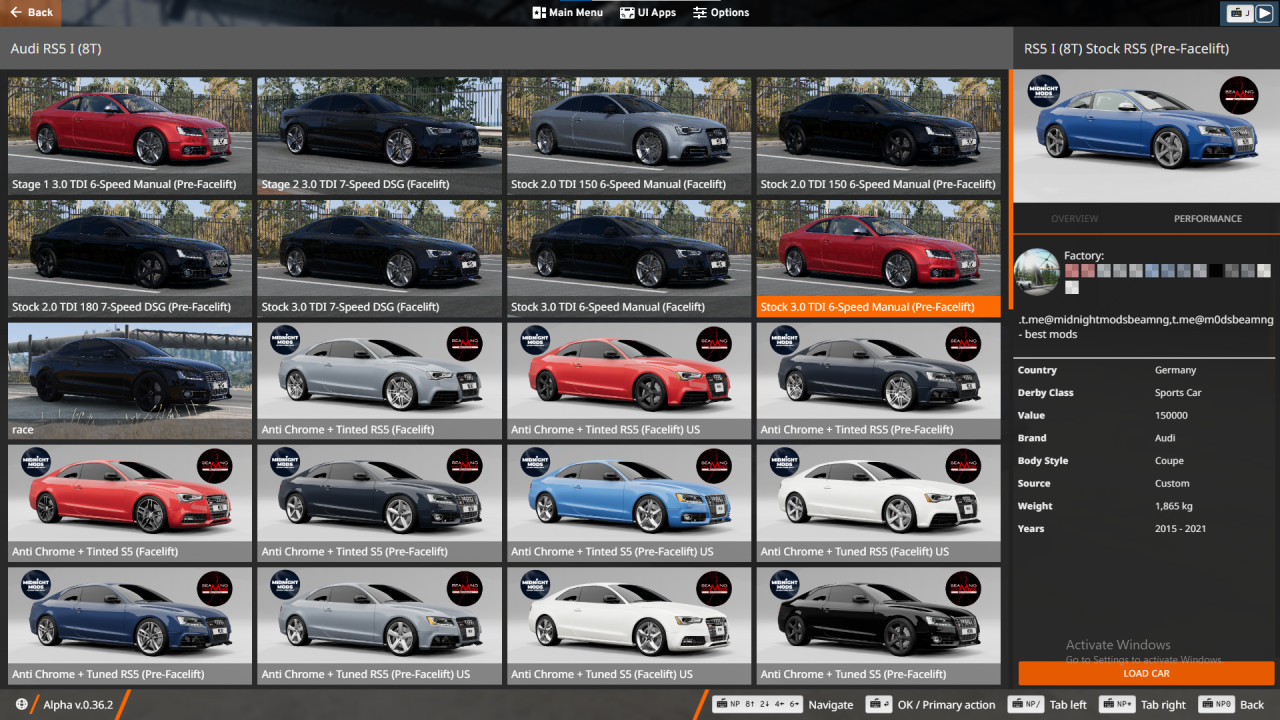Select Anti Chrome + Tinted S5 (Facelift)
Image resolution: width=1280 pixels, height=720 pixels.
(130, 503)
